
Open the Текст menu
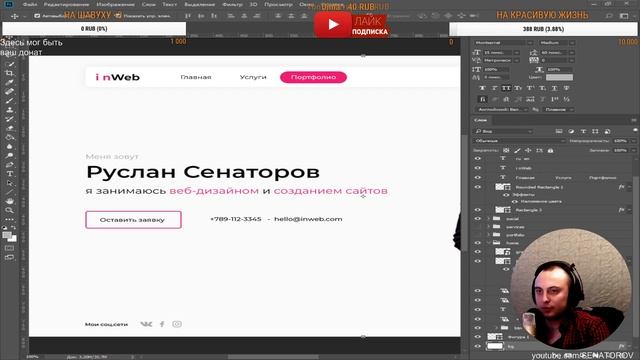(x=169, y=4)
